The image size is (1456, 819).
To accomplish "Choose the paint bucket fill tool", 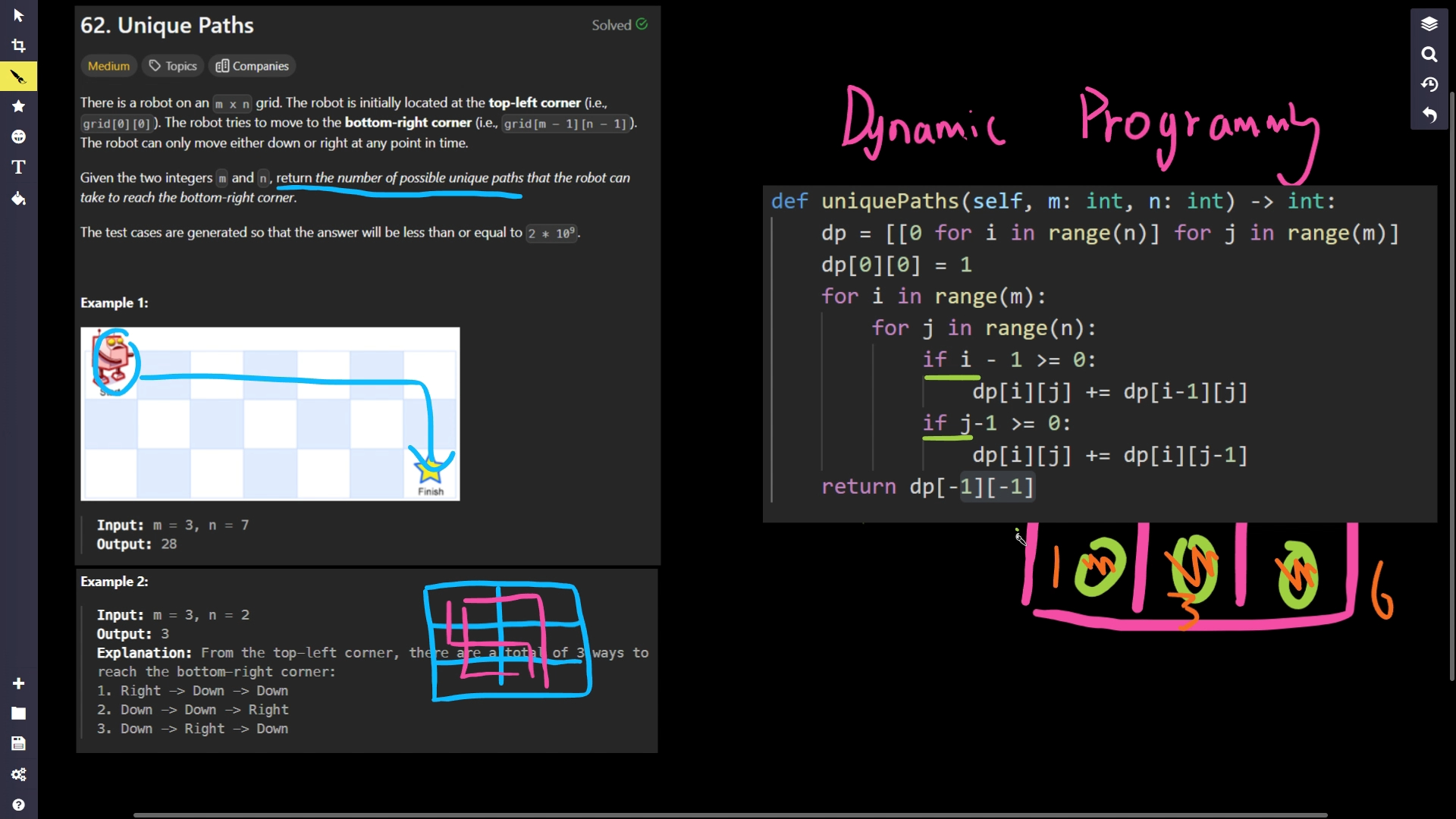I will point(18,199).
